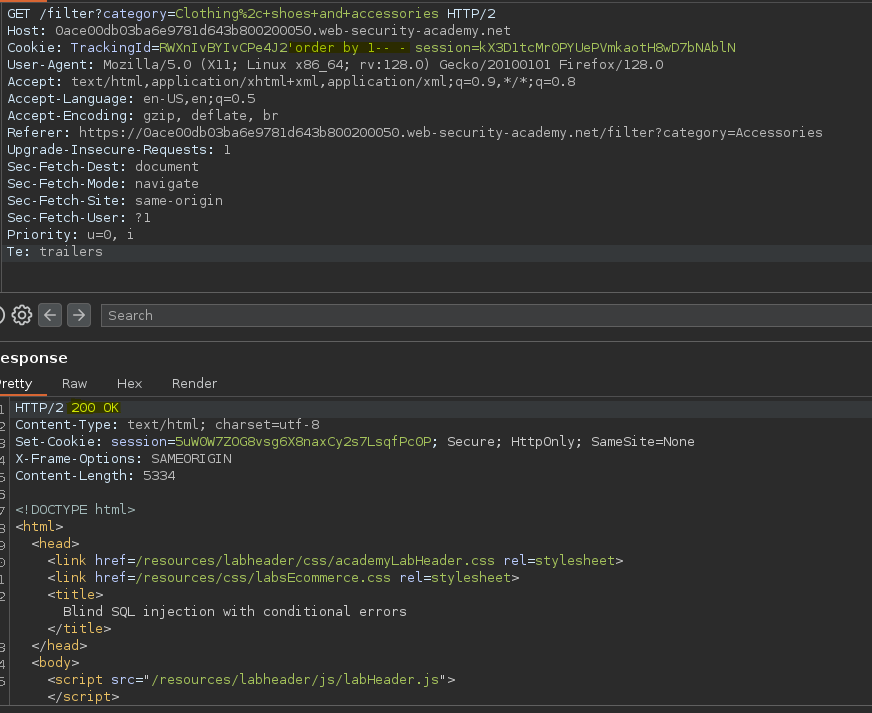Screen dimensions: 872x713
Task: Click the Accept-Language header line
Action: point(131,99)
